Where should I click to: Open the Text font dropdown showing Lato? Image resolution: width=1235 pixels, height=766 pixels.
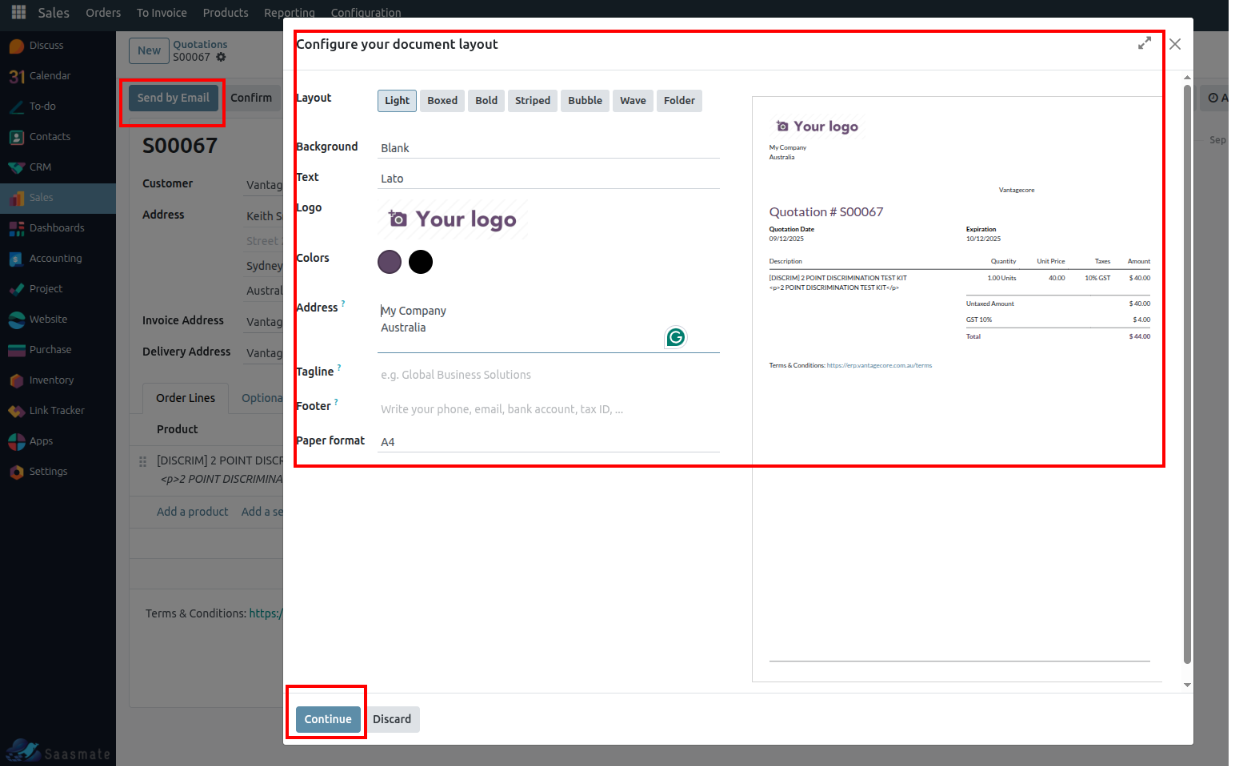547,178
